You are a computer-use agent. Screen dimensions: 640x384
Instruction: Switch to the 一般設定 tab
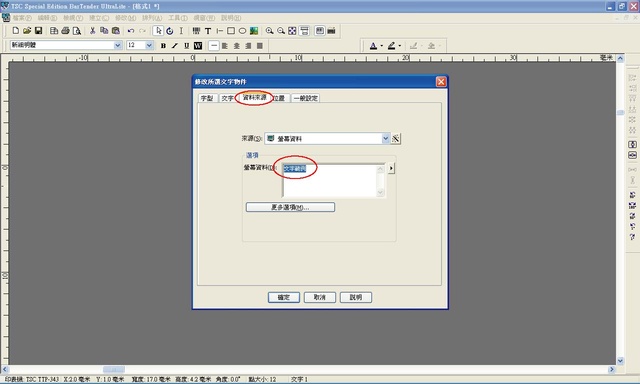click(x=305, y=98)
